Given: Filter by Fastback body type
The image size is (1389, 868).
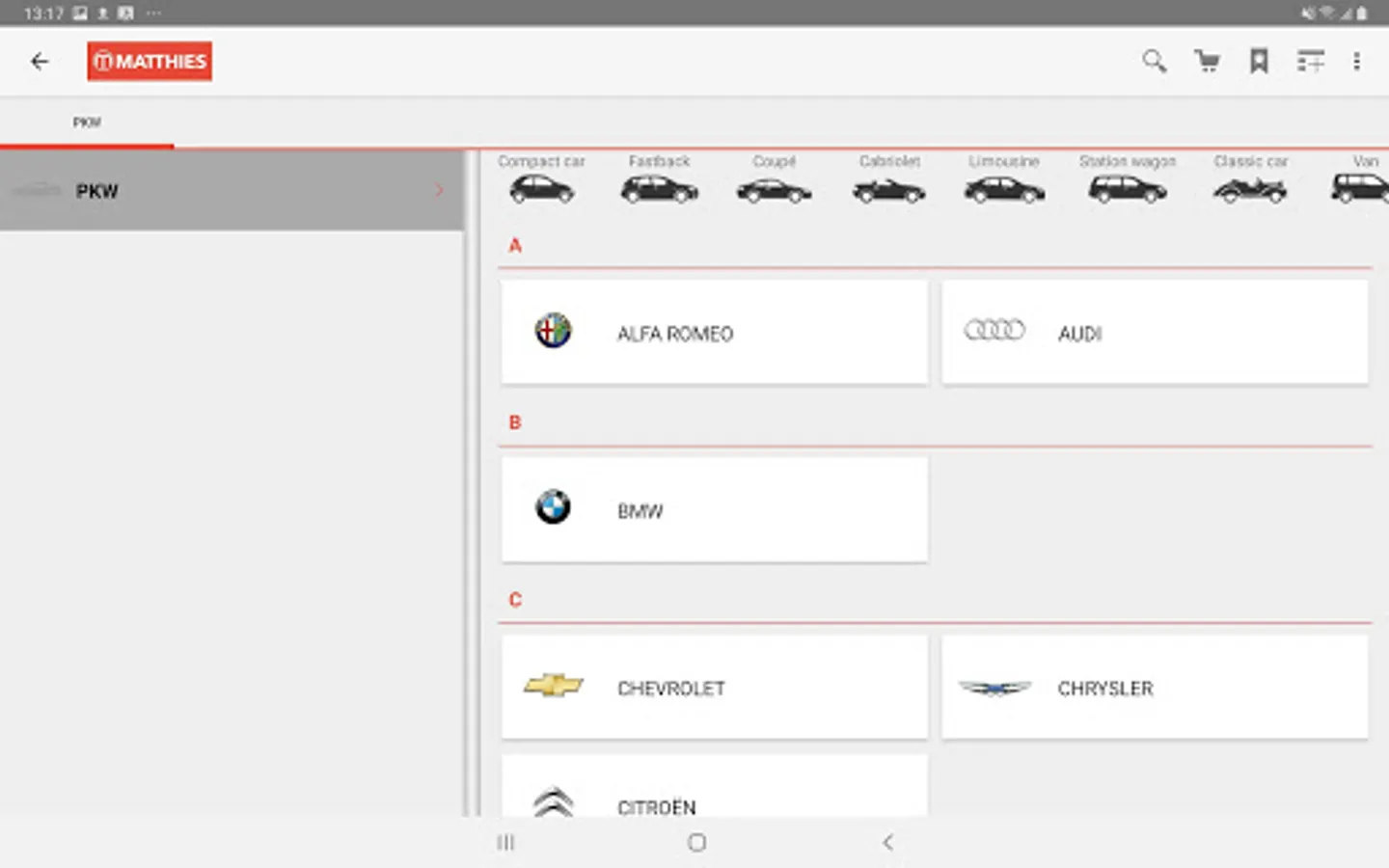Looking at the screenshot, I should point(659,178).
